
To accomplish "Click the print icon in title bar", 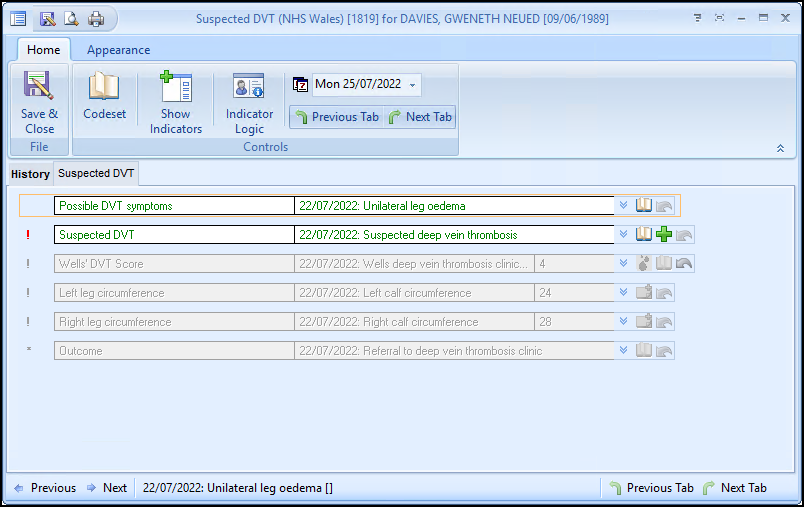I will (x=96, y=19).
